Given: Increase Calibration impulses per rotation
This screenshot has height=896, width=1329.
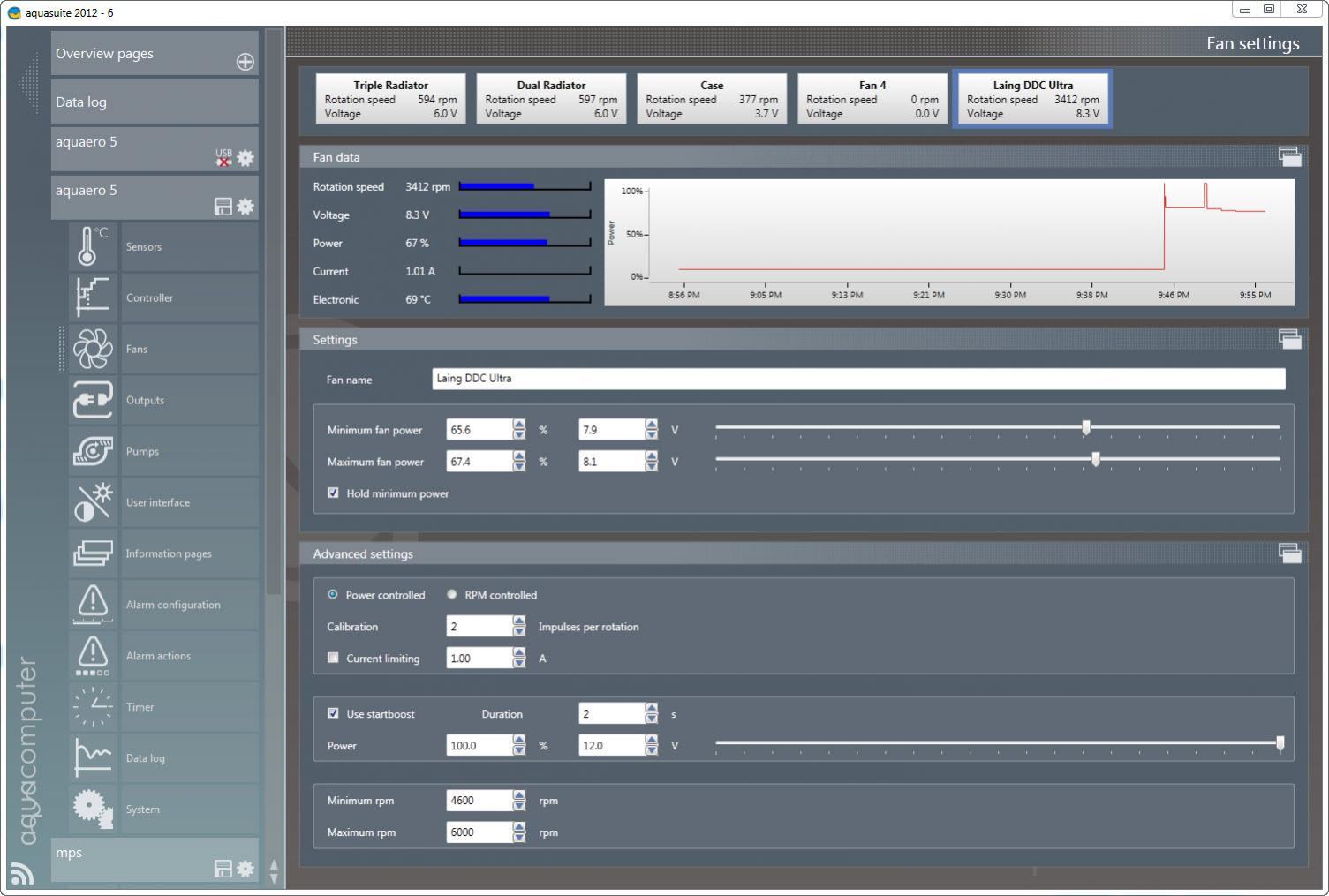Looking at the screenshot, I should click(519, 621).
